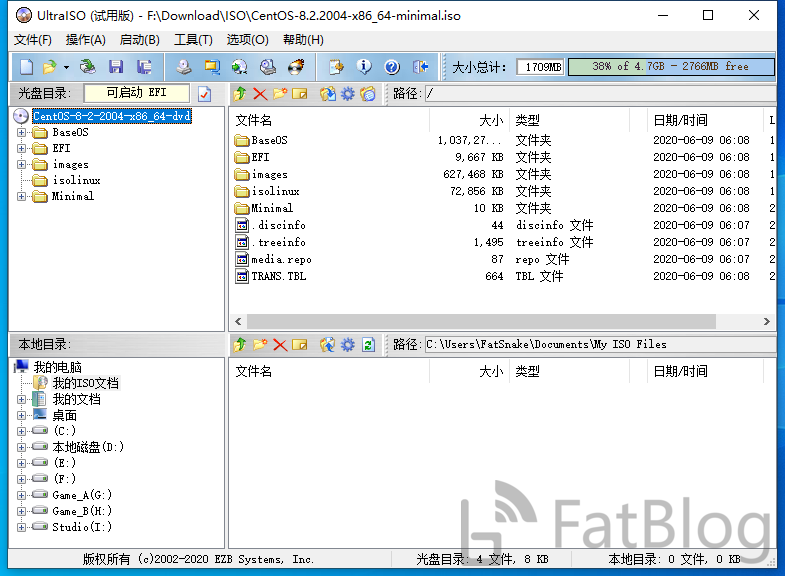
Task: Sort disc files by 大小 column header
Action: pyautogui.click(x=469, y=121)
